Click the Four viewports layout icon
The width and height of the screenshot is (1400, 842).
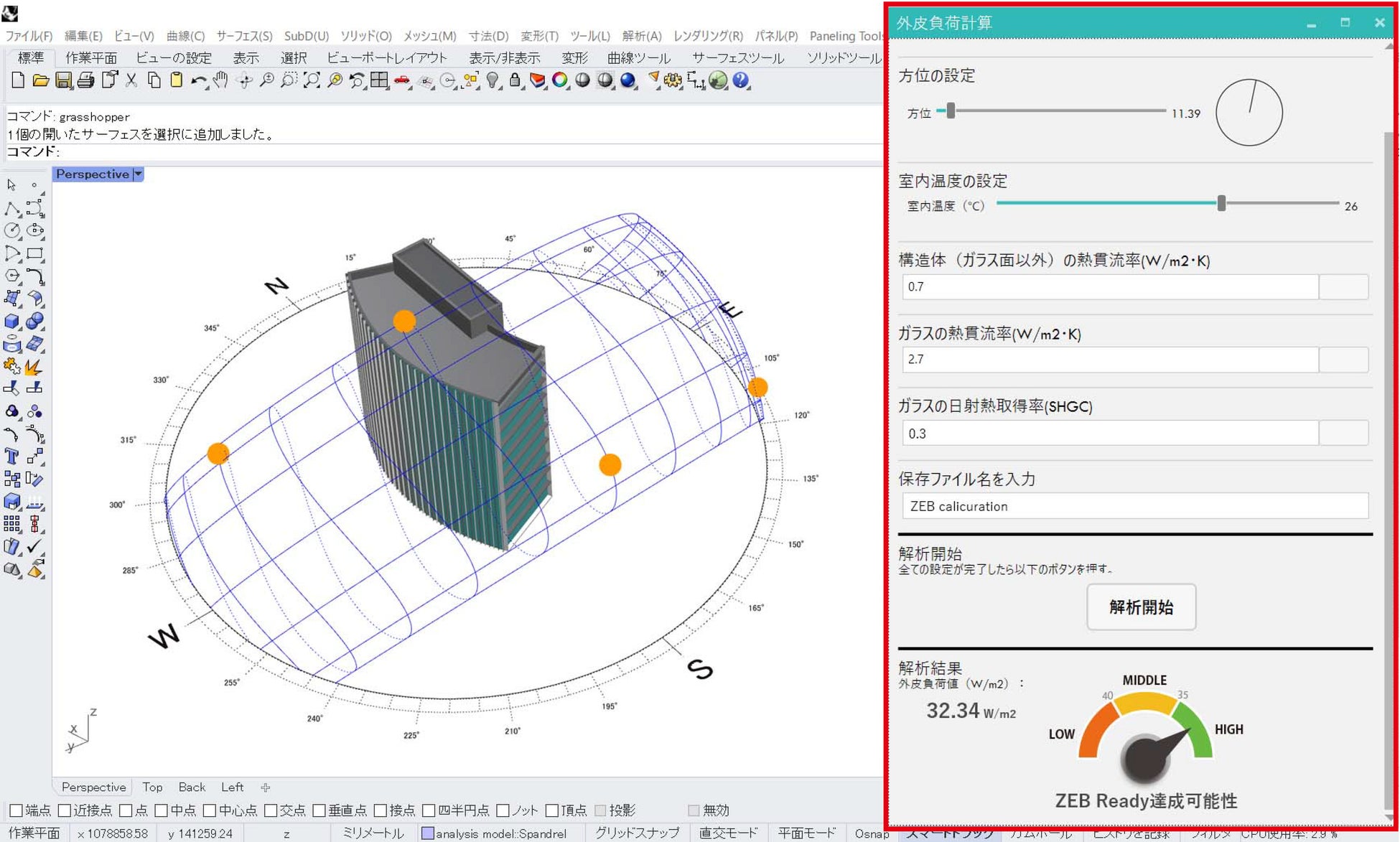[379, 80]
